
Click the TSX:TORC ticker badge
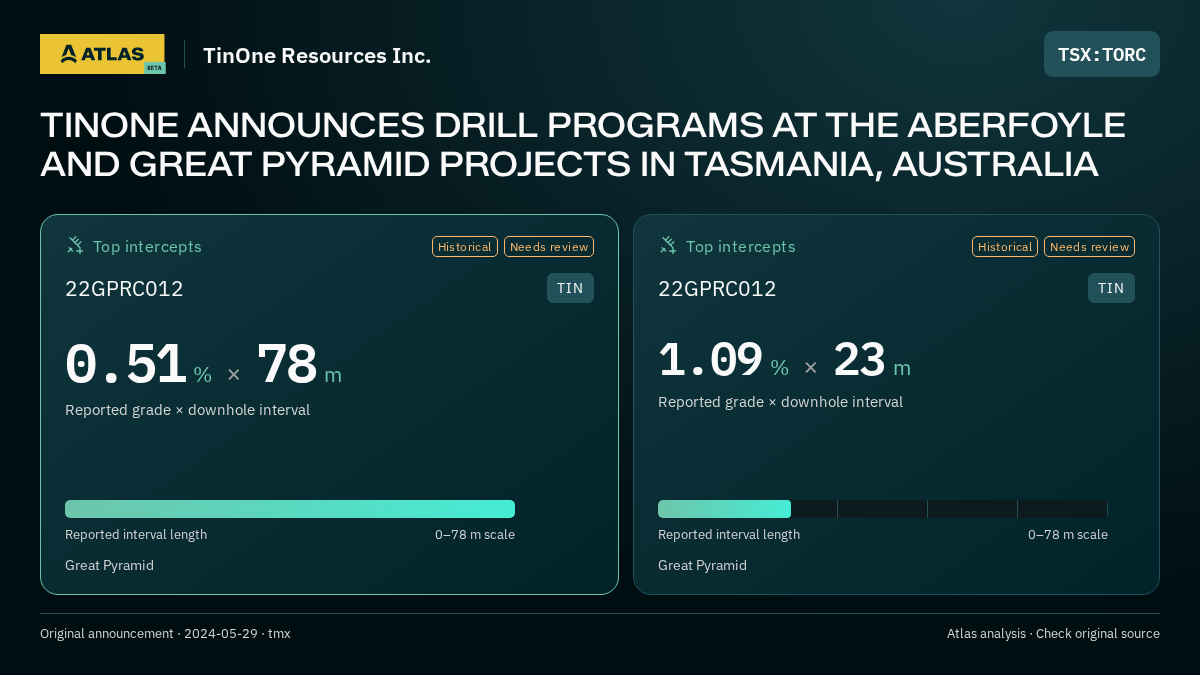click(1102, 54)
